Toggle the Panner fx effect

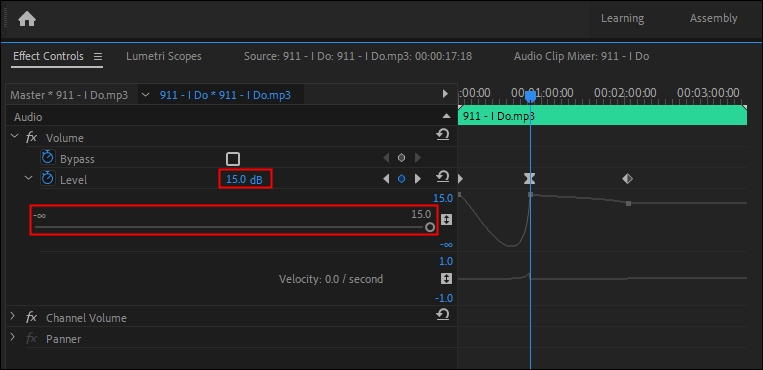31,338
